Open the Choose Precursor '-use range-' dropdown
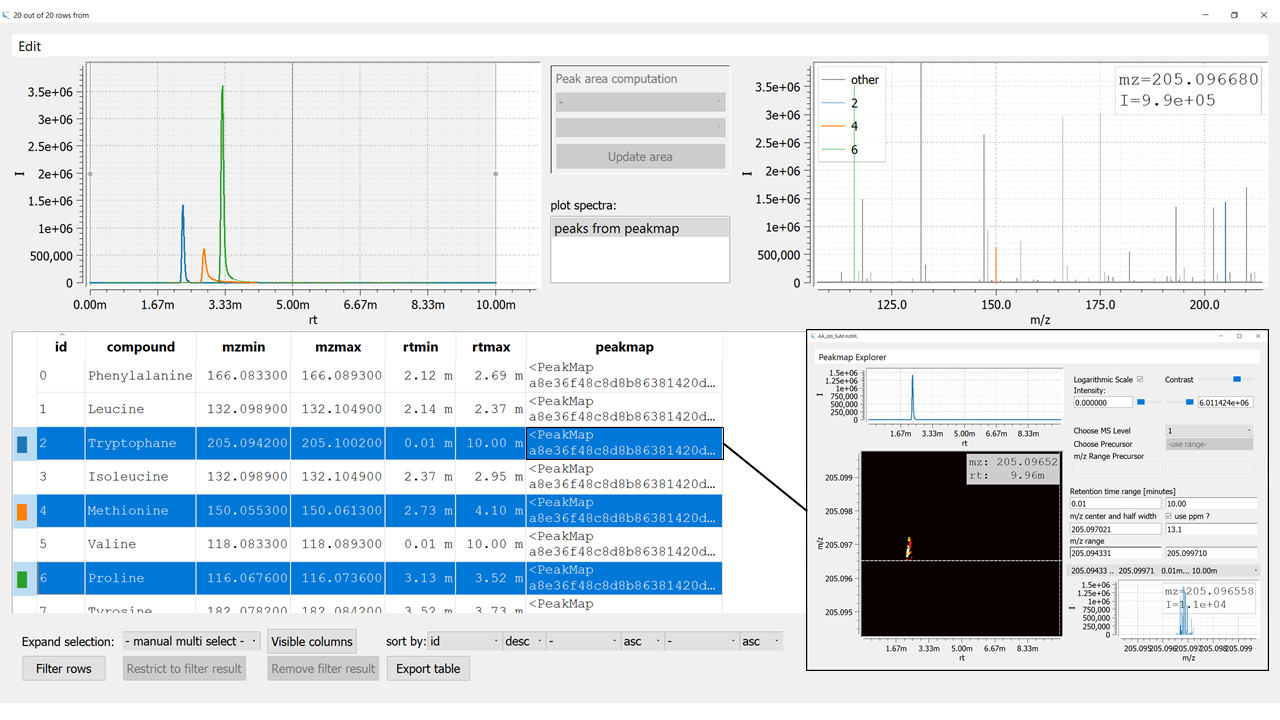The image size is (1280, 720). [1209, 444]
